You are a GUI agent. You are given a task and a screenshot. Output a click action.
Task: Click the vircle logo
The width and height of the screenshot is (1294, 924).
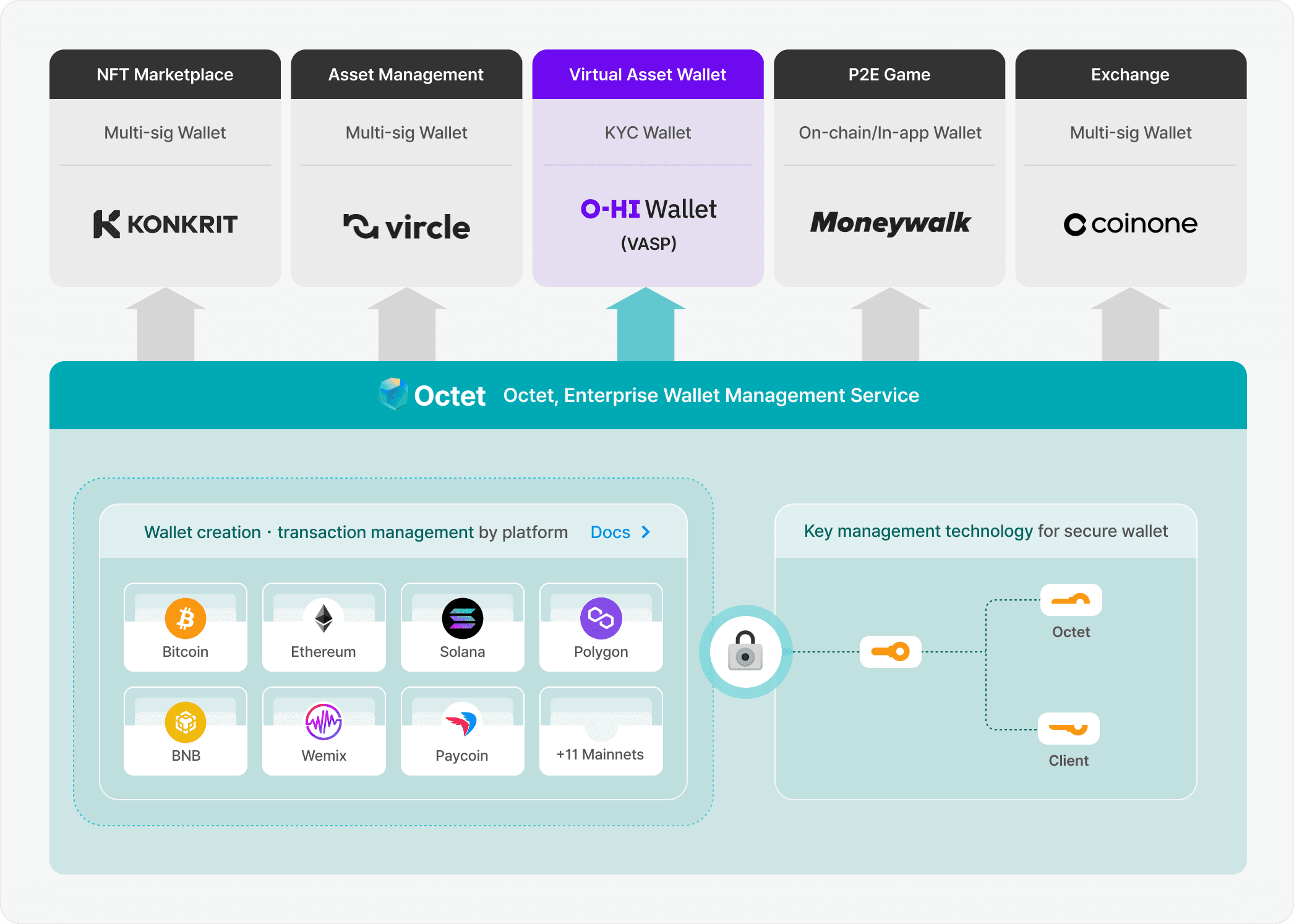pos(406,226)
